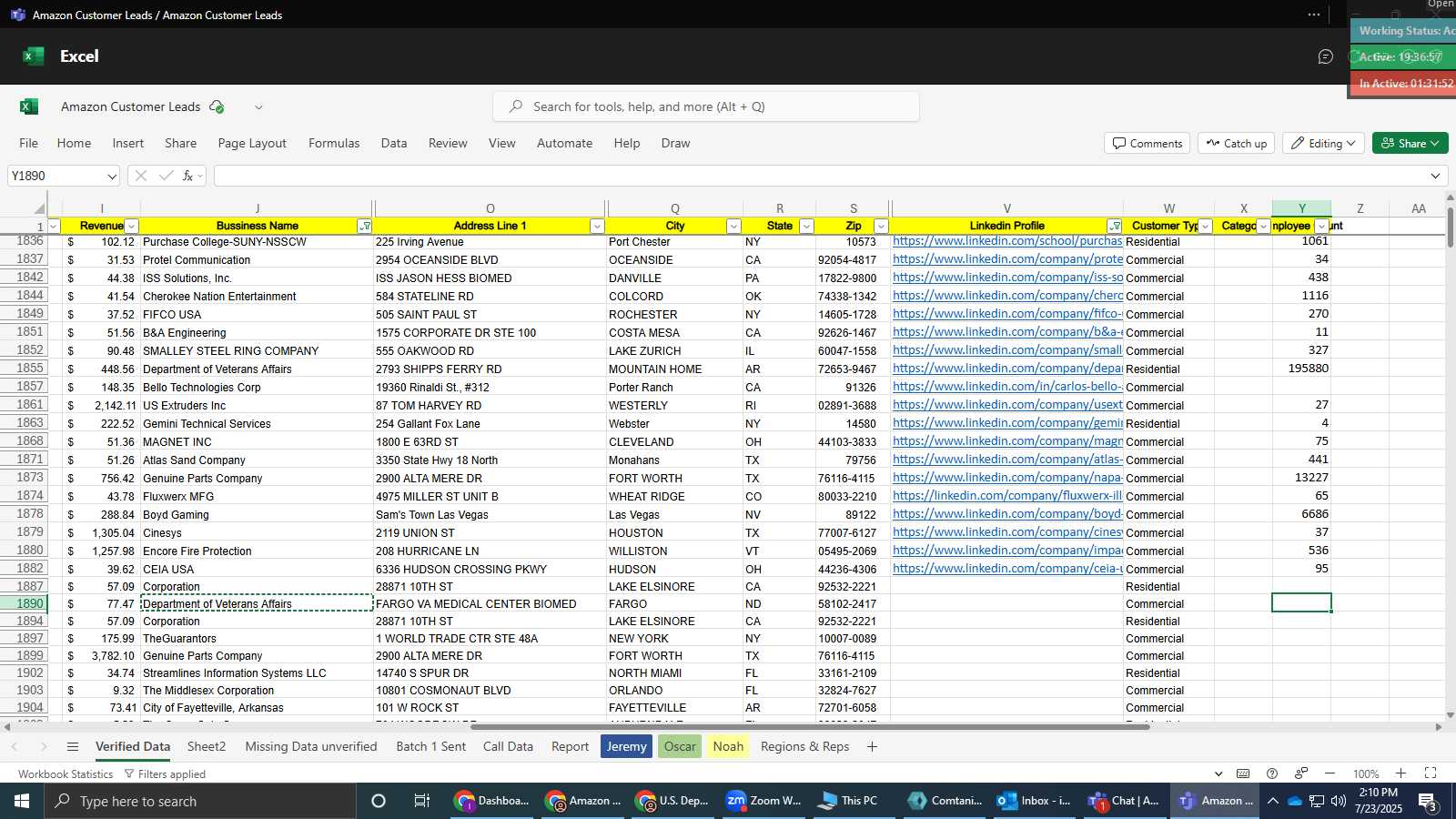1456x819 pixels.
Task: Click the Comments button
Action: pos(1148,143)
